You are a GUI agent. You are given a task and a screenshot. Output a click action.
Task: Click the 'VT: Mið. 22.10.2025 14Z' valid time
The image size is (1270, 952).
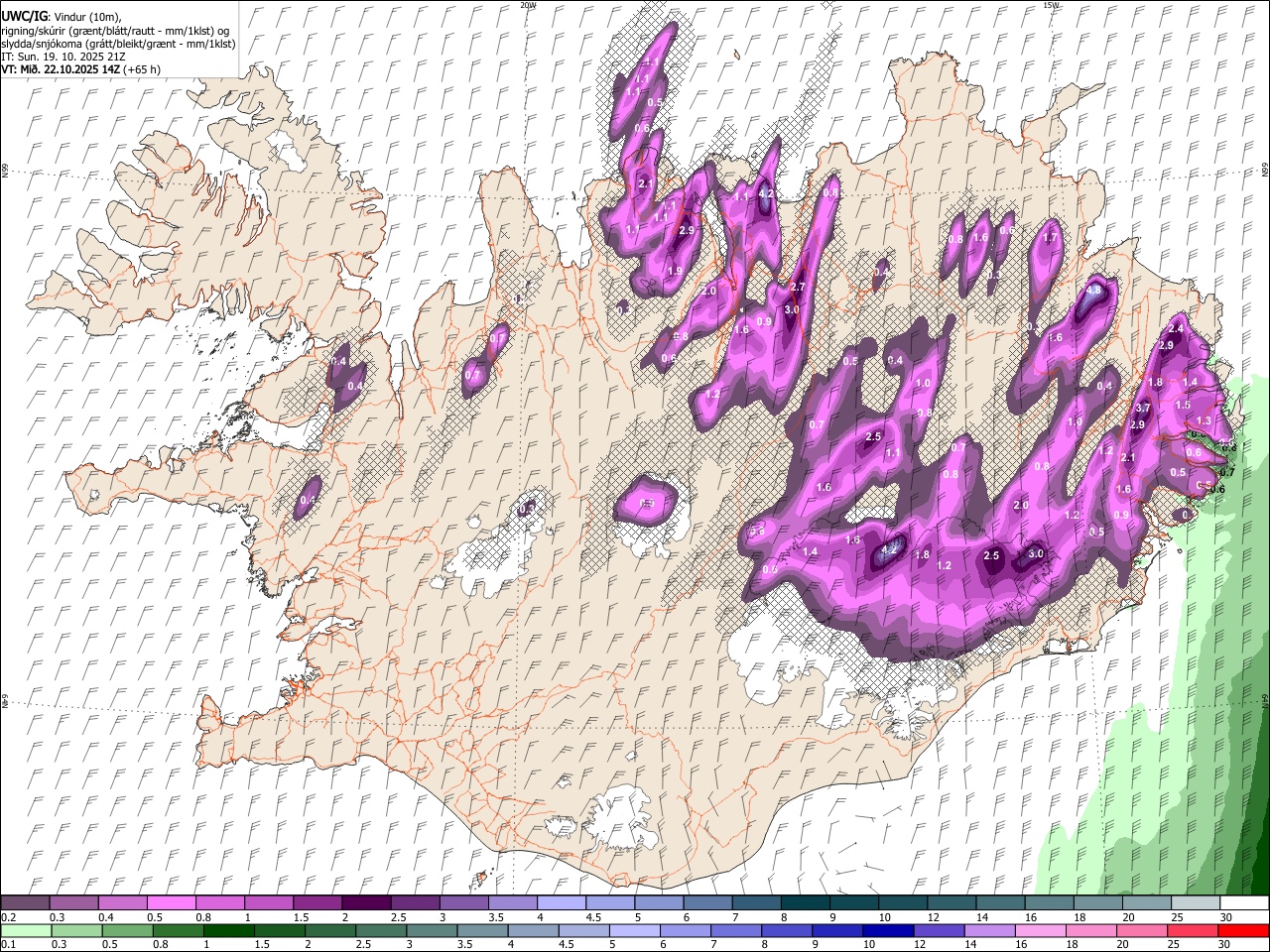click(61, 69)
